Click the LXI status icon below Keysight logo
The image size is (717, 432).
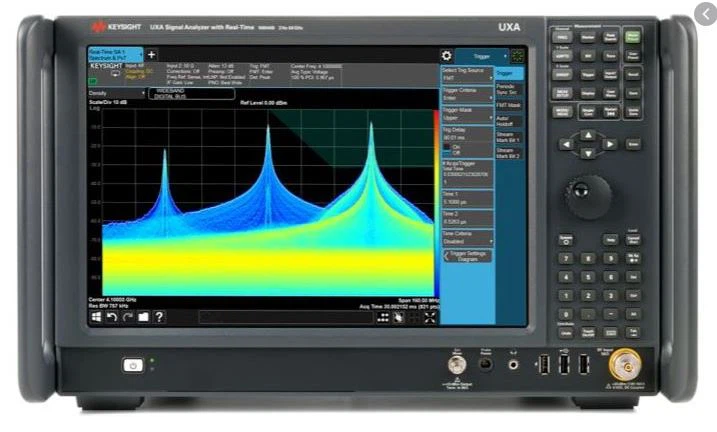93,81
